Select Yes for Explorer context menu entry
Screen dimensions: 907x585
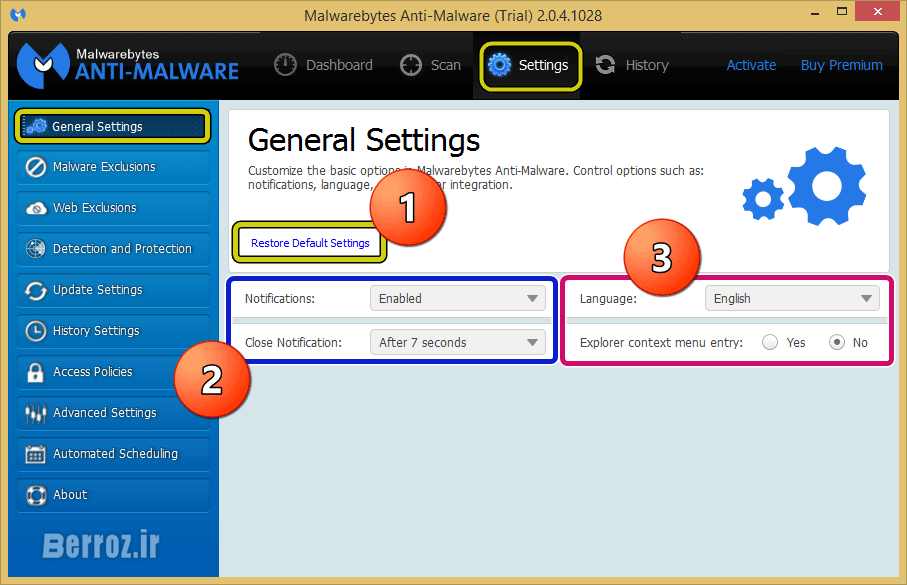click(770, 343)
